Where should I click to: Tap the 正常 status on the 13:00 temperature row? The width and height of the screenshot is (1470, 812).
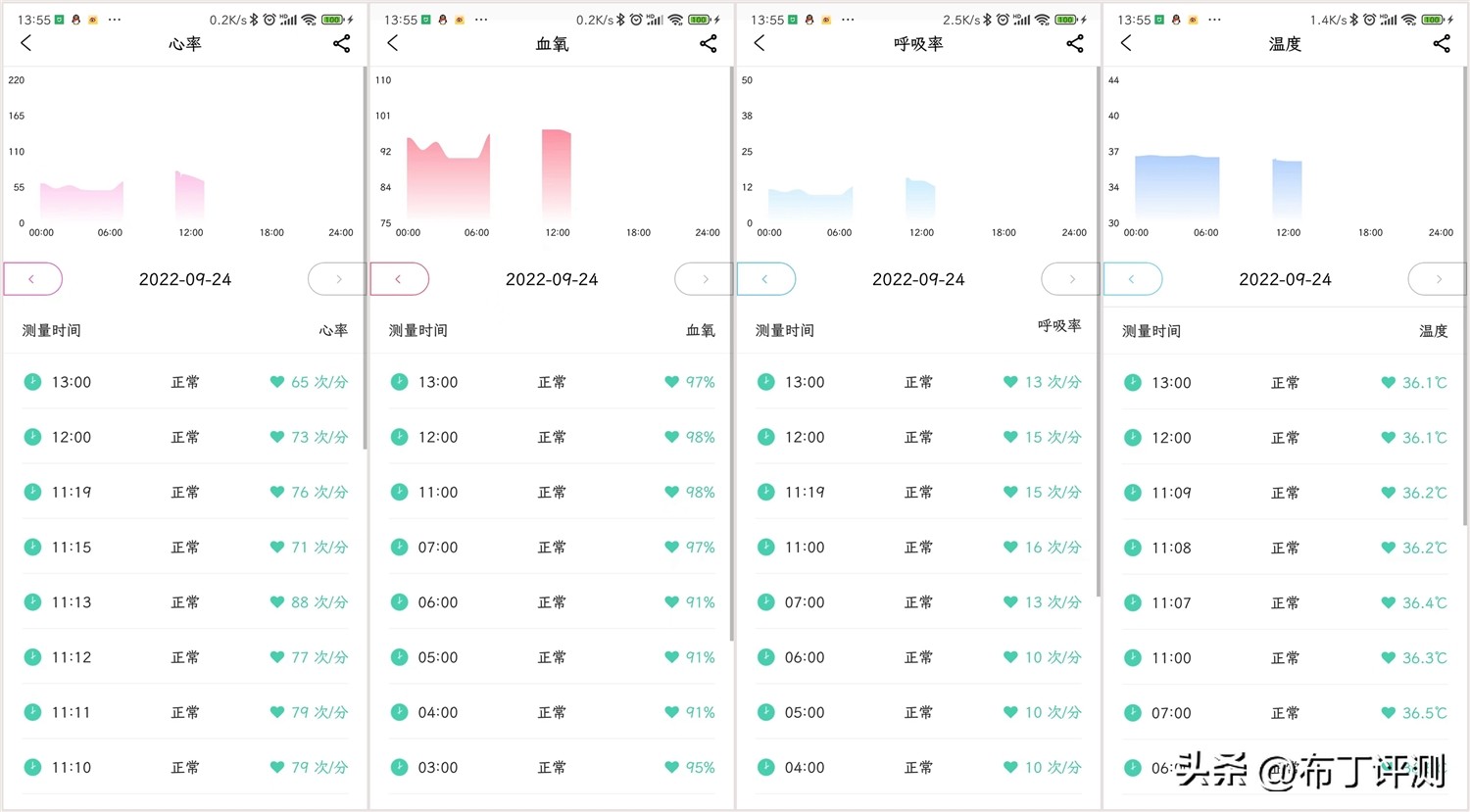tap(1286, 382)
